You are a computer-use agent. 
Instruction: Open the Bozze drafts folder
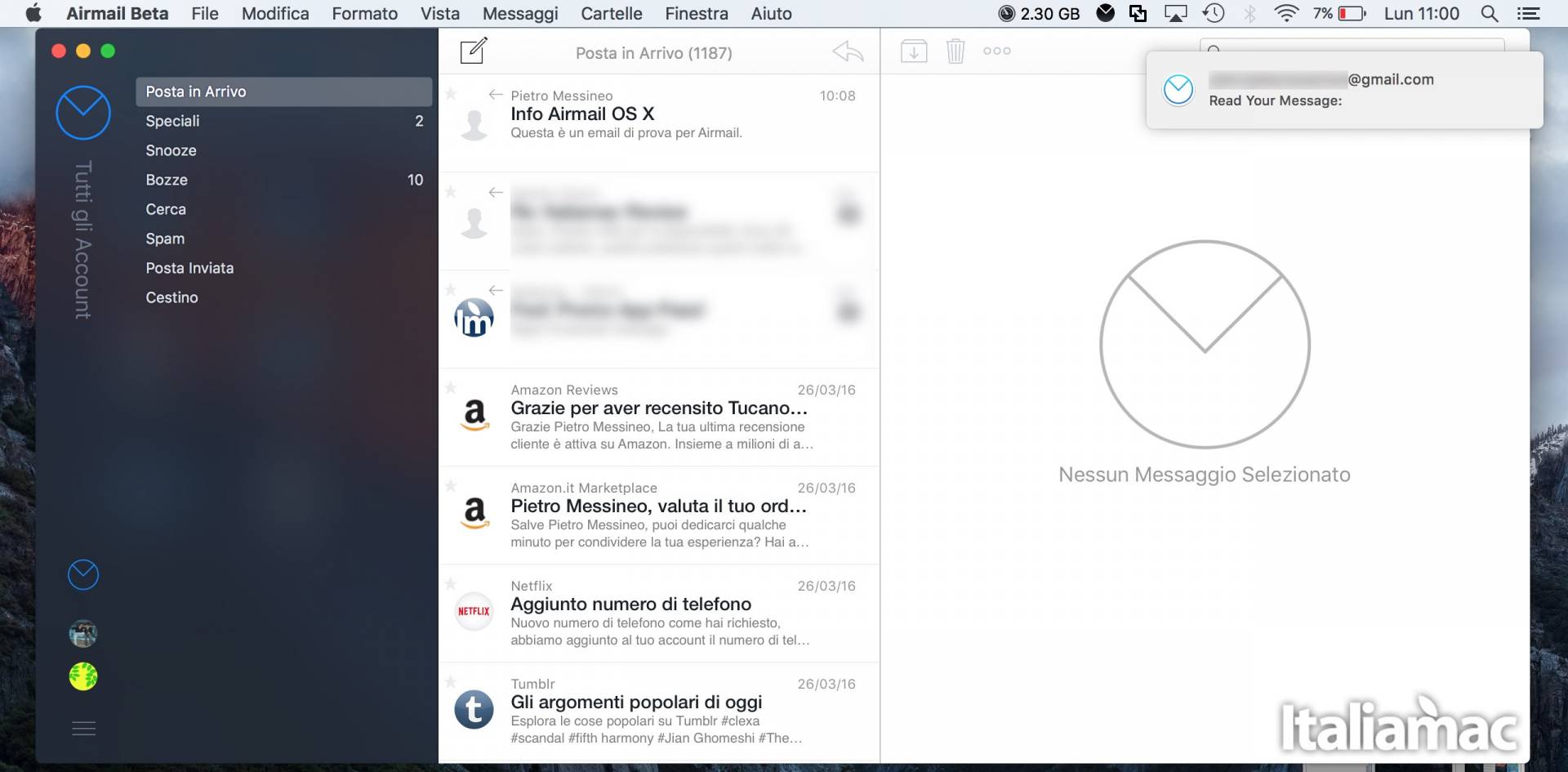(283, 180)
